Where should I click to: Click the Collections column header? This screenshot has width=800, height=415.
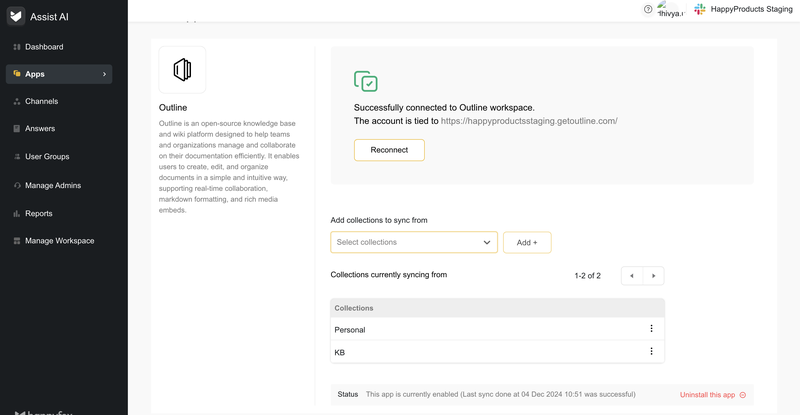click(x=354, y=308)
